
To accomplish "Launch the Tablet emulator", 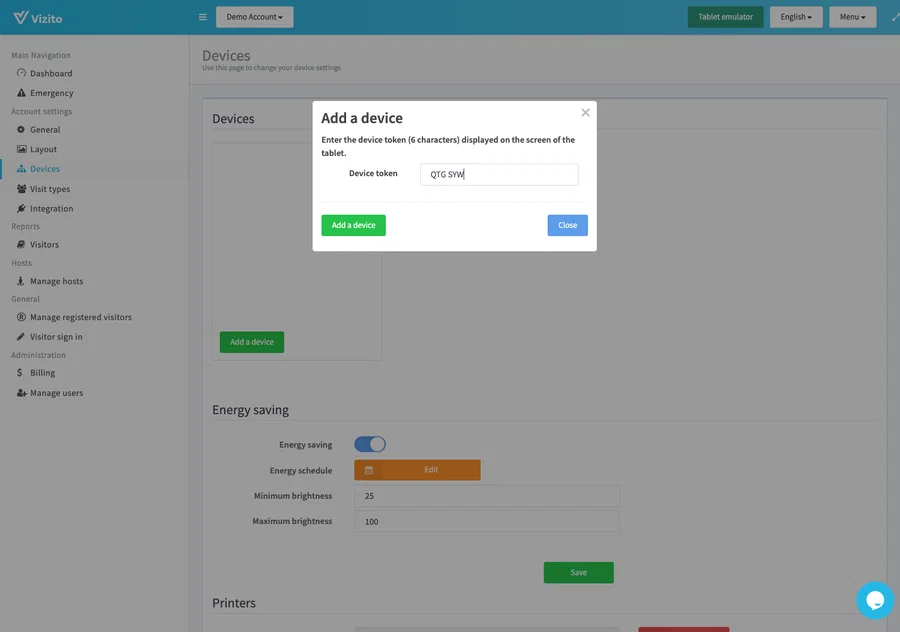I will tap(725, 17).
